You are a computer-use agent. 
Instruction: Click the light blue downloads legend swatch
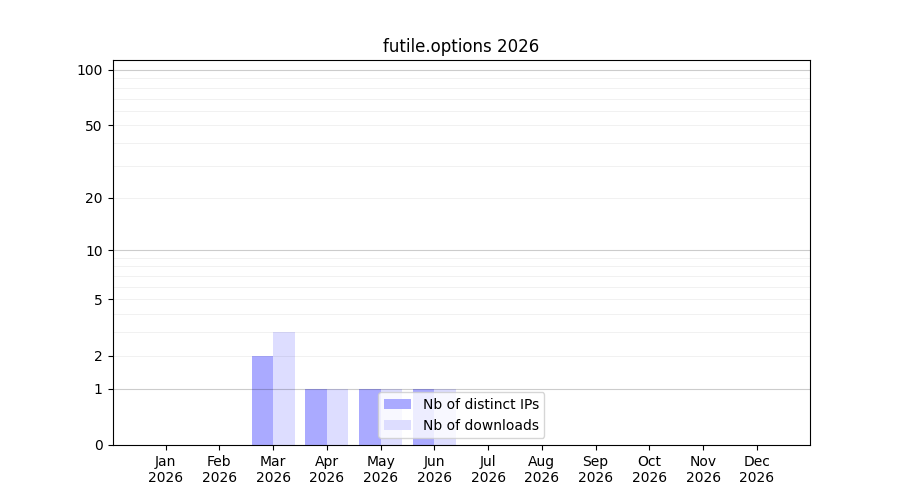[397, 425]
